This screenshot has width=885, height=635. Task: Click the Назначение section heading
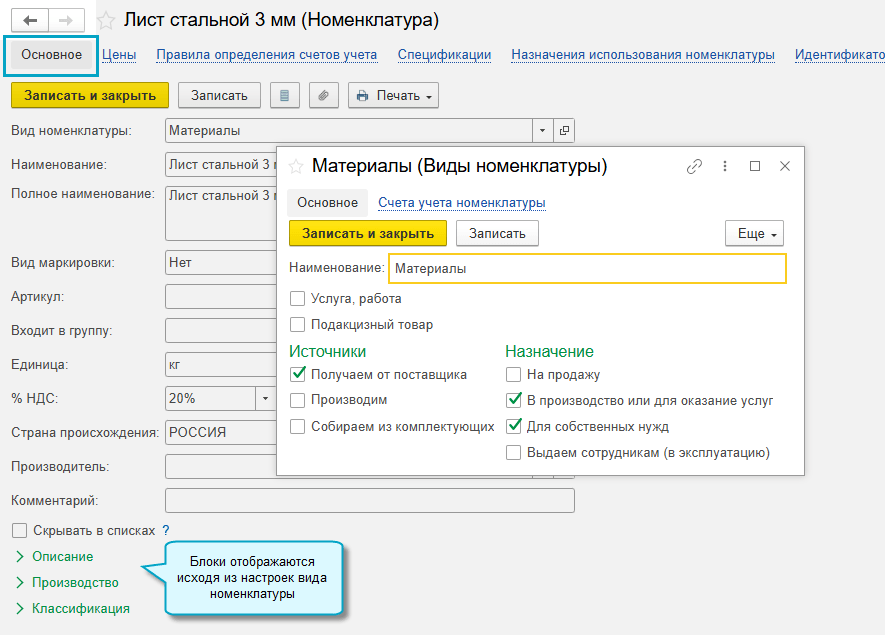[549, 351]
